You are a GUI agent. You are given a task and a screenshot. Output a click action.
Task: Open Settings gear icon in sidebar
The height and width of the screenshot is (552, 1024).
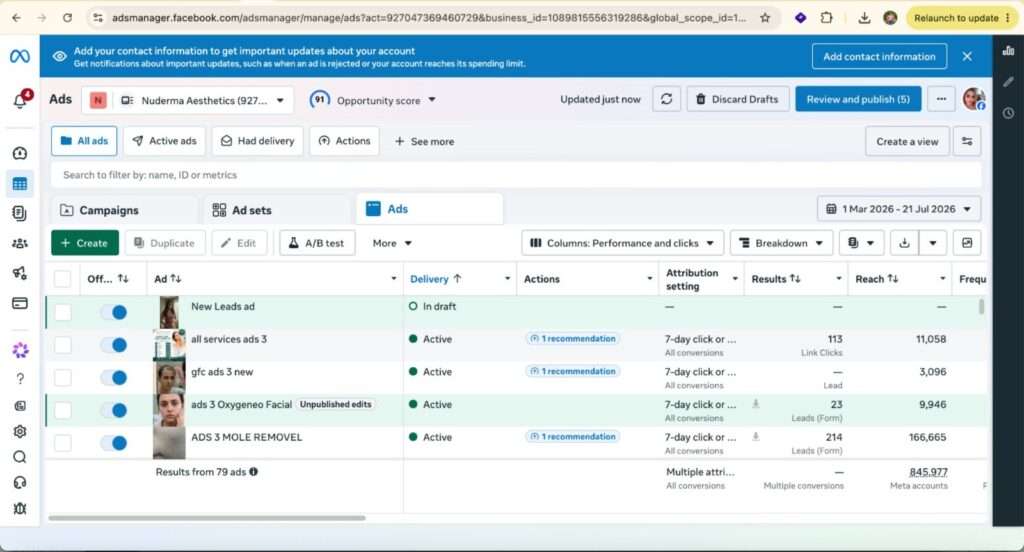pos(20,431)
